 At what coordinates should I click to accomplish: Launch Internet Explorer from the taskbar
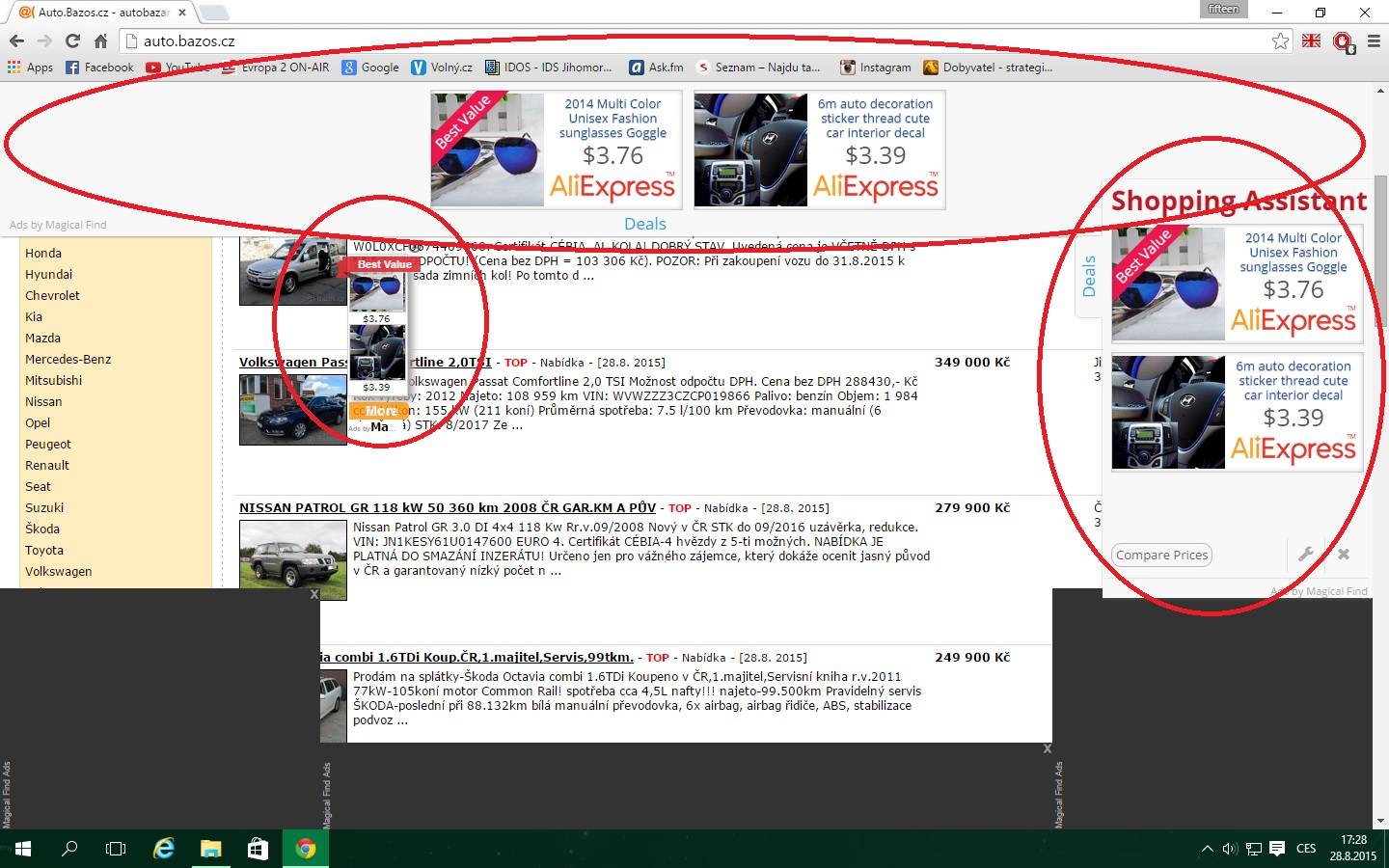(x=164, y=849)
